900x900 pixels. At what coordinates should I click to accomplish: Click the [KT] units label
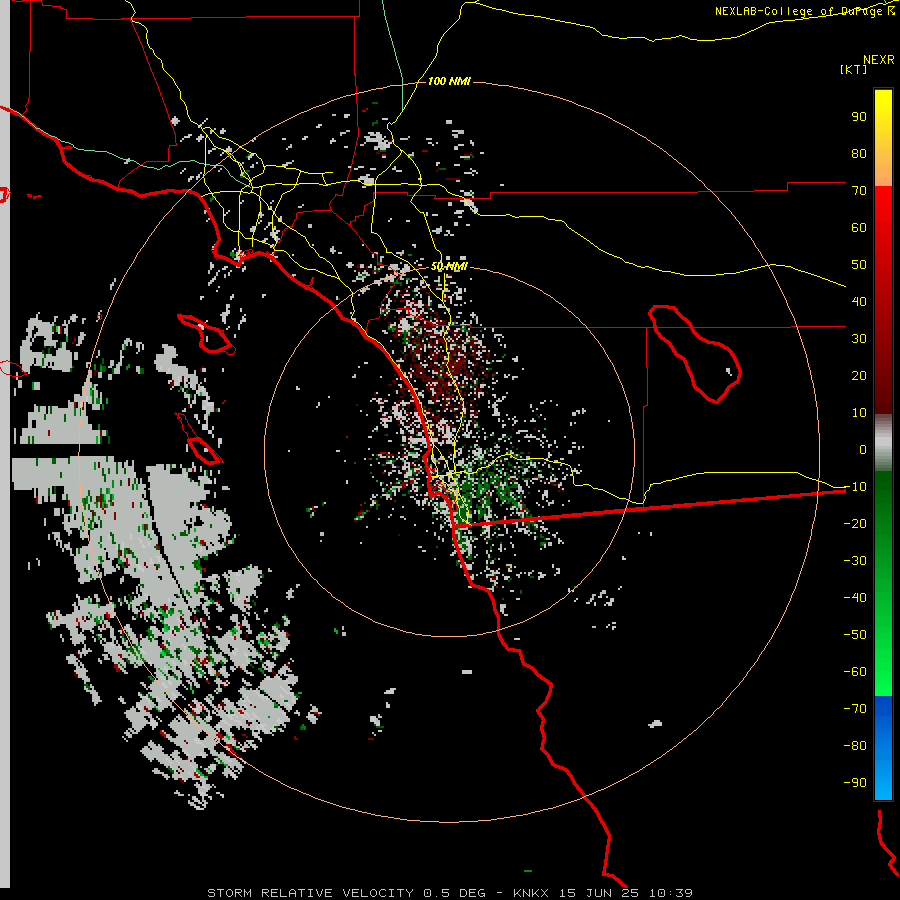click(x=853, y=69)
